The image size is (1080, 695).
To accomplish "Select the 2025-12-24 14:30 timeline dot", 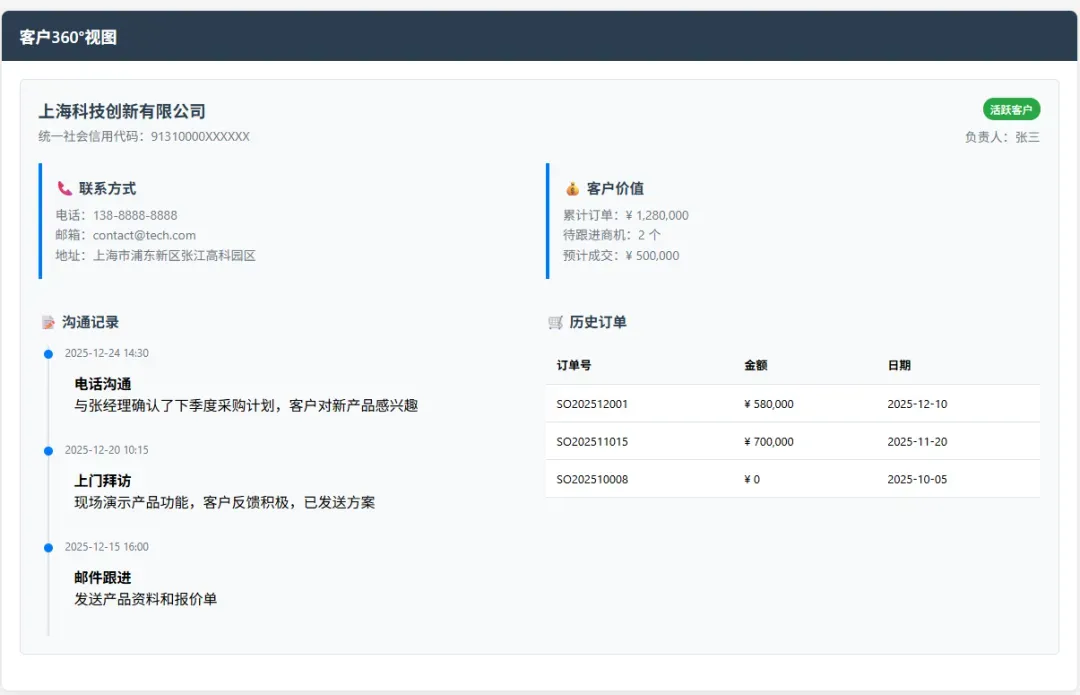I will [x=48, y=354].
